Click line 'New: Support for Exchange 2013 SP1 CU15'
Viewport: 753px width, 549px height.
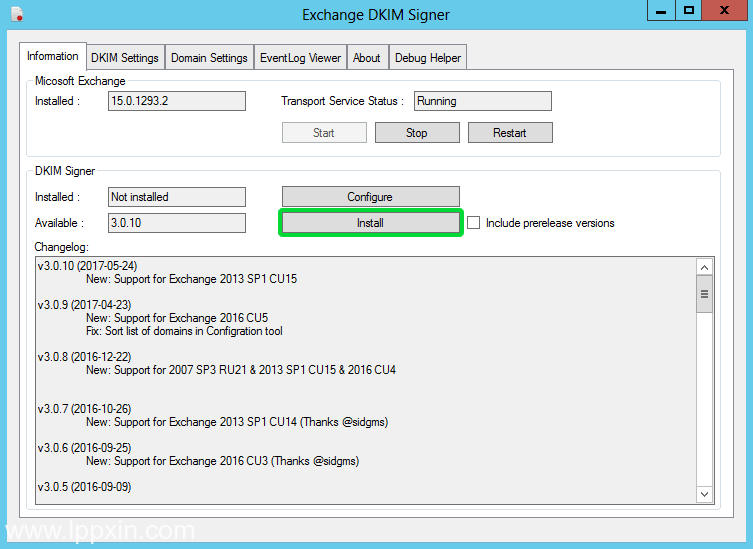click(192, 279)
